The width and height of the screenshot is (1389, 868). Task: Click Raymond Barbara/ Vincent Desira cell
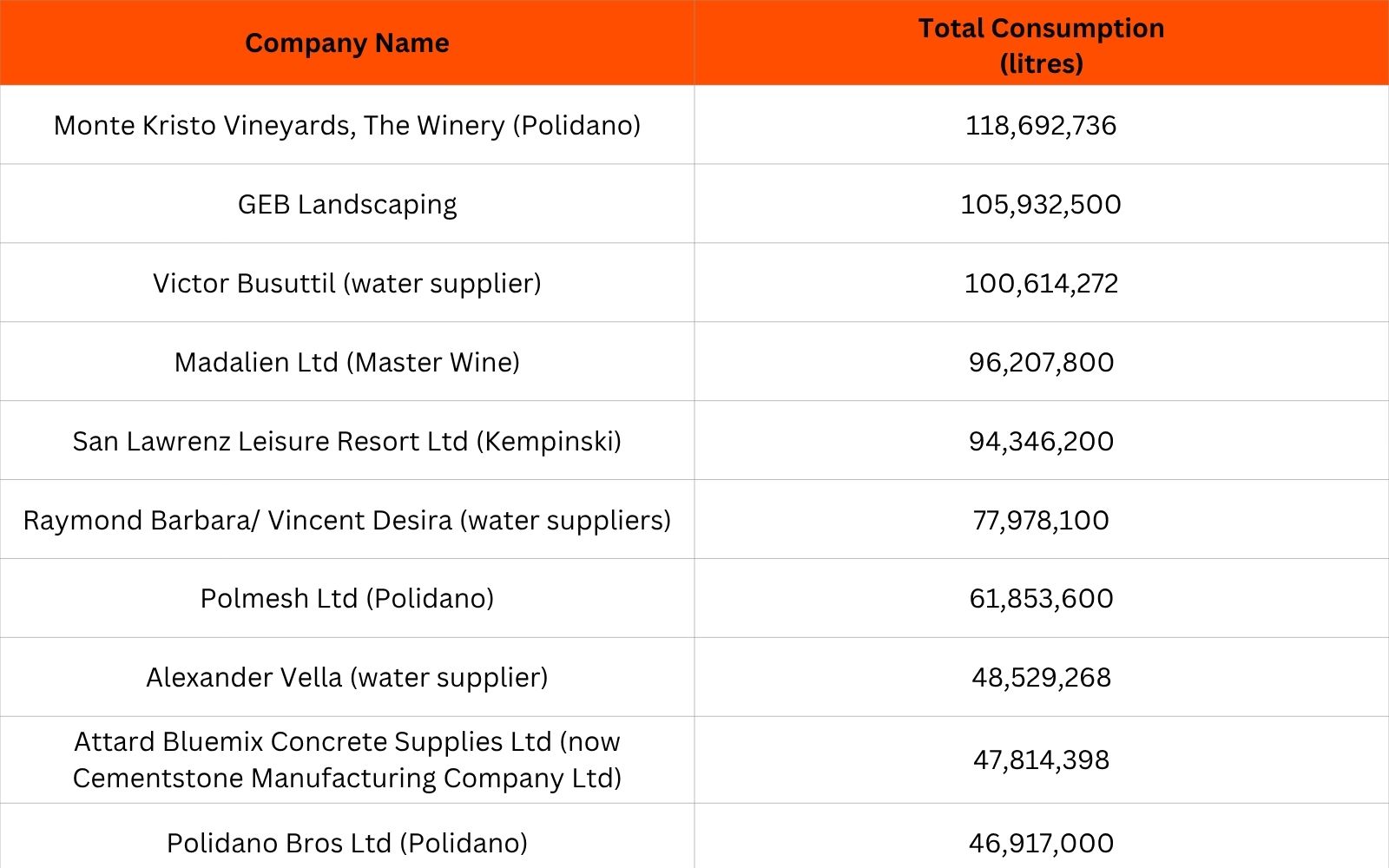(347, 520)
